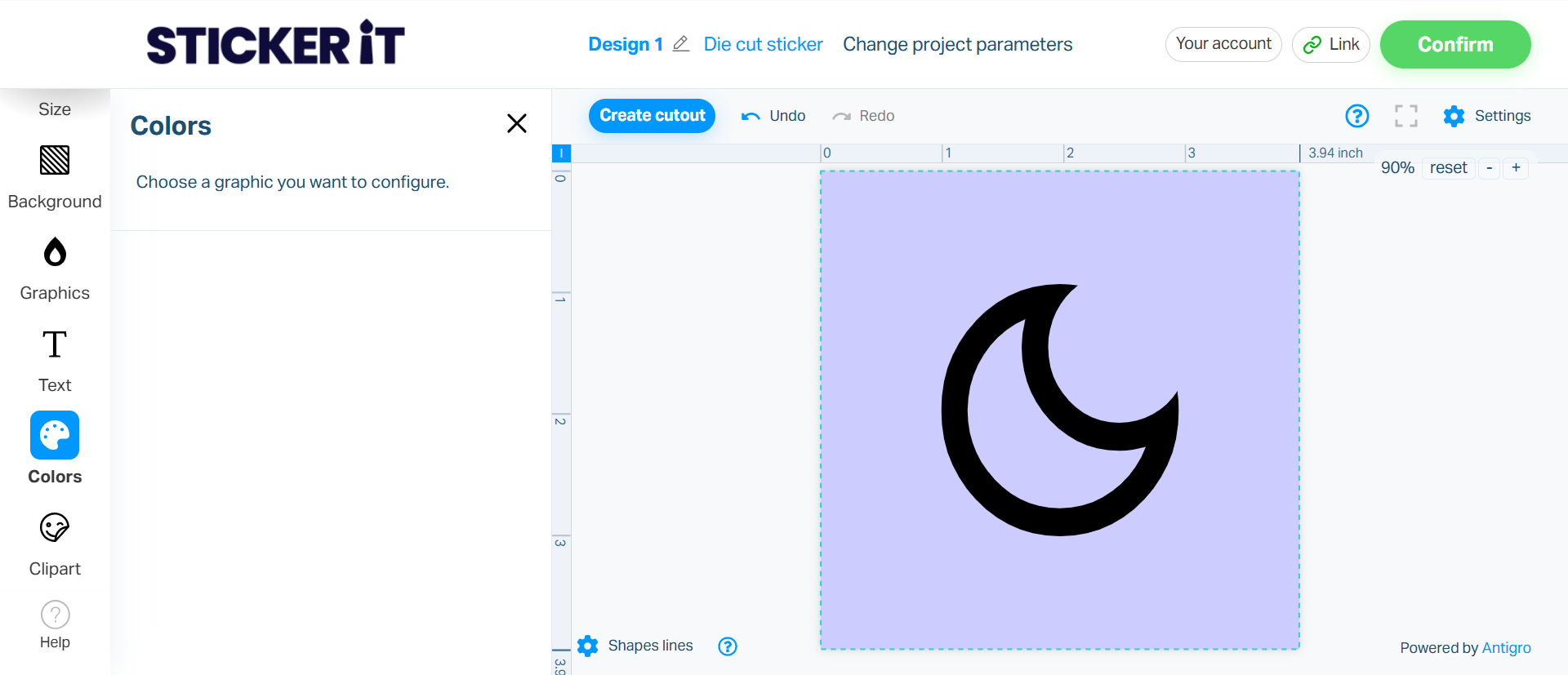The width and height of the screenshot is (1568, 675).
Task: Toggle fullscreen canvas view icon
Action: click(x=1405, y=116)
